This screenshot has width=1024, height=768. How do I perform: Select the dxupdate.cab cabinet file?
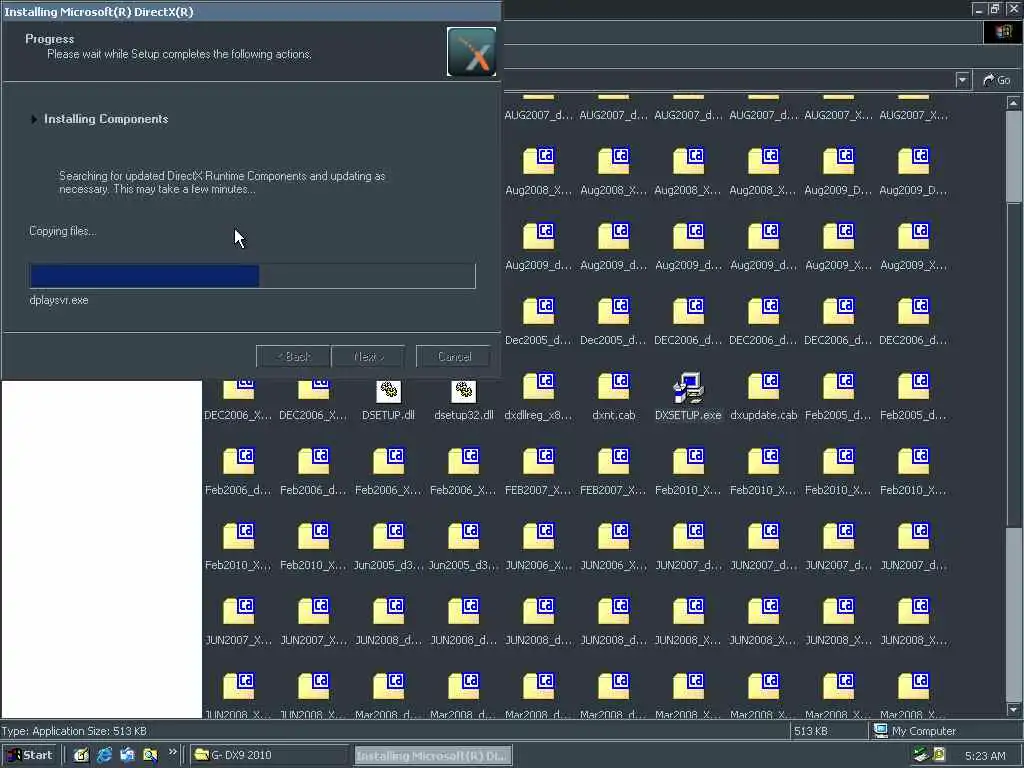(x=763, y=388)
